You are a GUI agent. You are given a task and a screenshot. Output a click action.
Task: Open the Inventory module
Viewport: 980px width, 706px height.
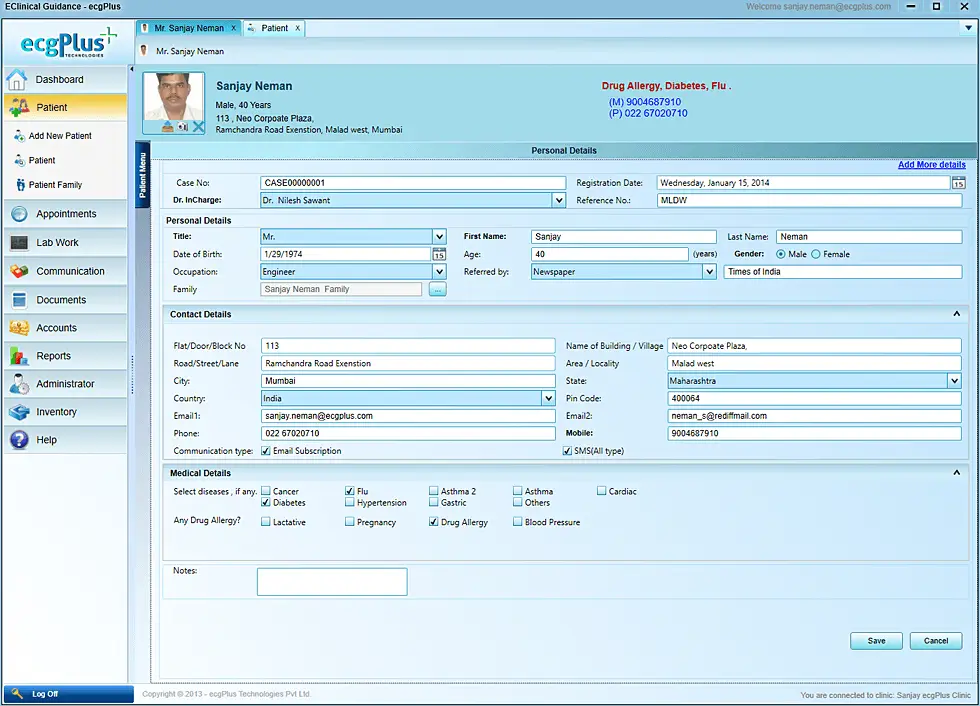coord(62,411)
